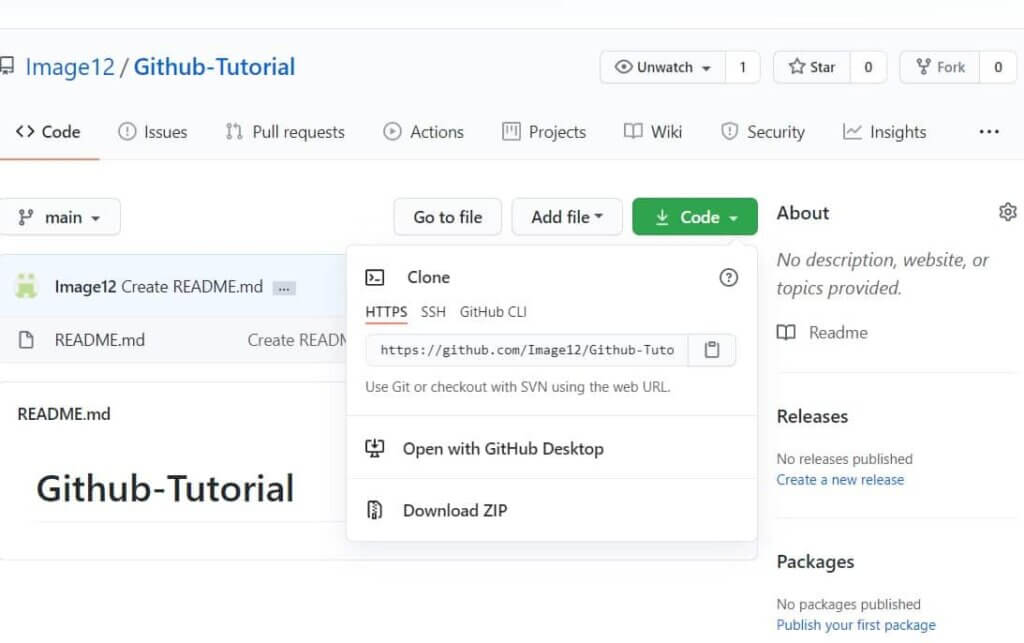Viewport: 1024px width, 643px height.
Task: Open the Security tab
Action: point(763,132)
